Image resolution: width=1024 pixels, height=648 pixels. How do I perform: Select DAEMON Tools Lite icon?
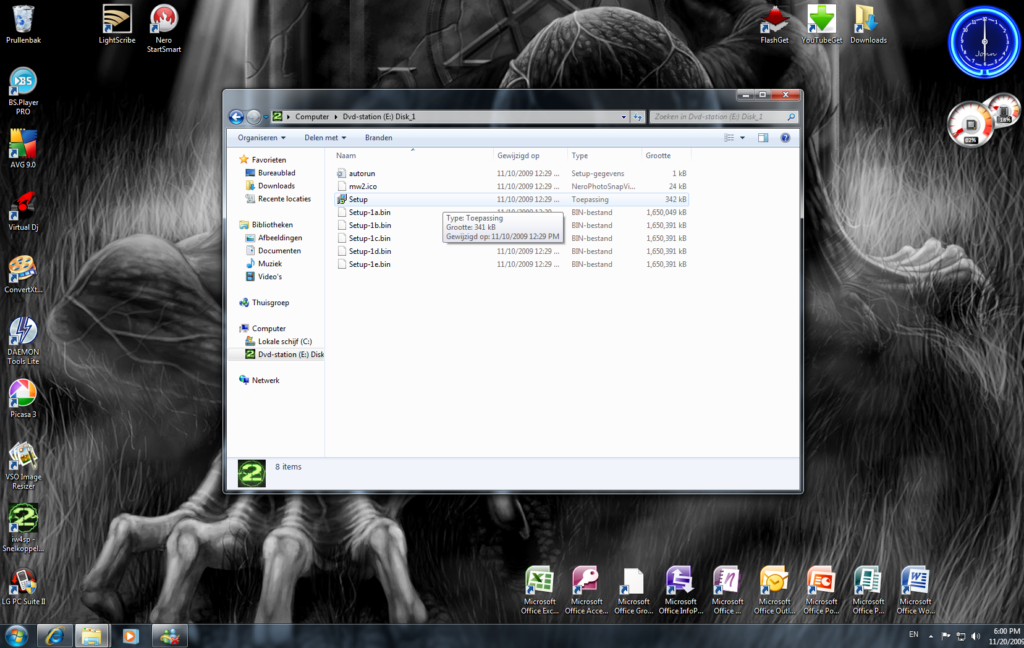23,341
